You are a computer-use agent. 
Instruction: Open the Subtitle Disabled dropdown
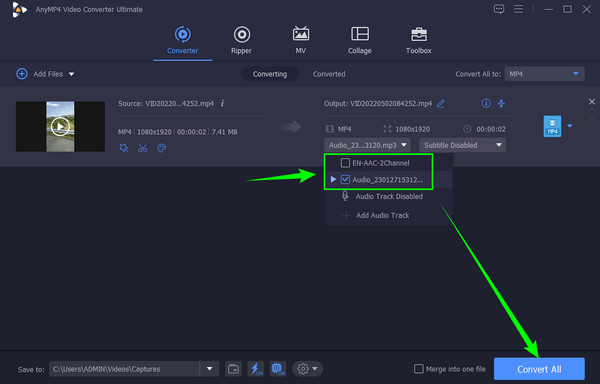click(462, 145)
